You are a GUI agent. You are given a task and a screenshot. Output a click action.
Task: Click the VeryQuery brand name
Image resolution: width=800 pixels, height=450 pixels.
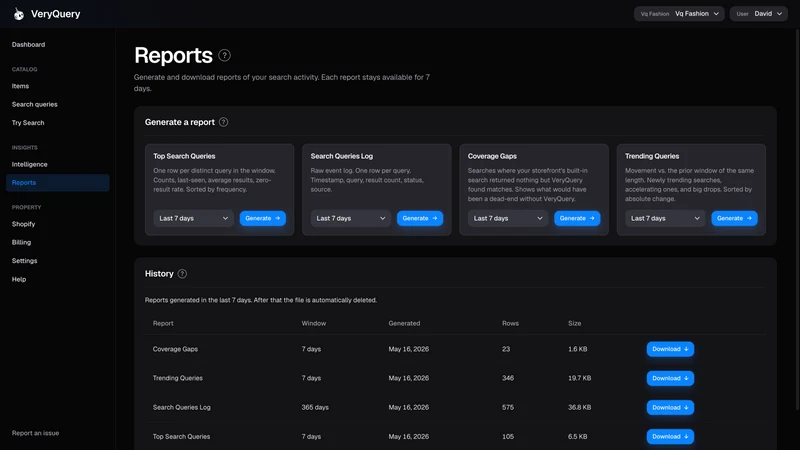(56, 14)
